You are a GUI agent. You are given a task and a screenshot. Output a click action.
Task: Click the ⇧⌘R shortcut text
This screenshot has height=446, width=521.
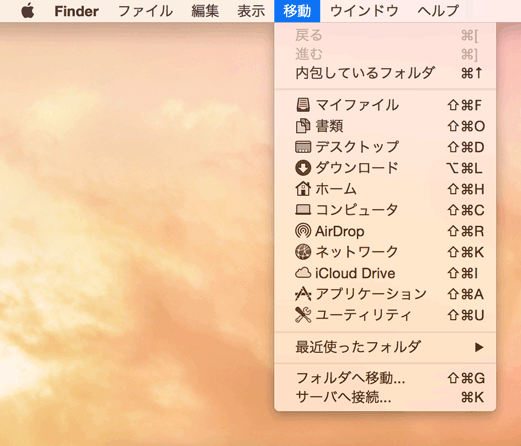[x=466, y=231]
